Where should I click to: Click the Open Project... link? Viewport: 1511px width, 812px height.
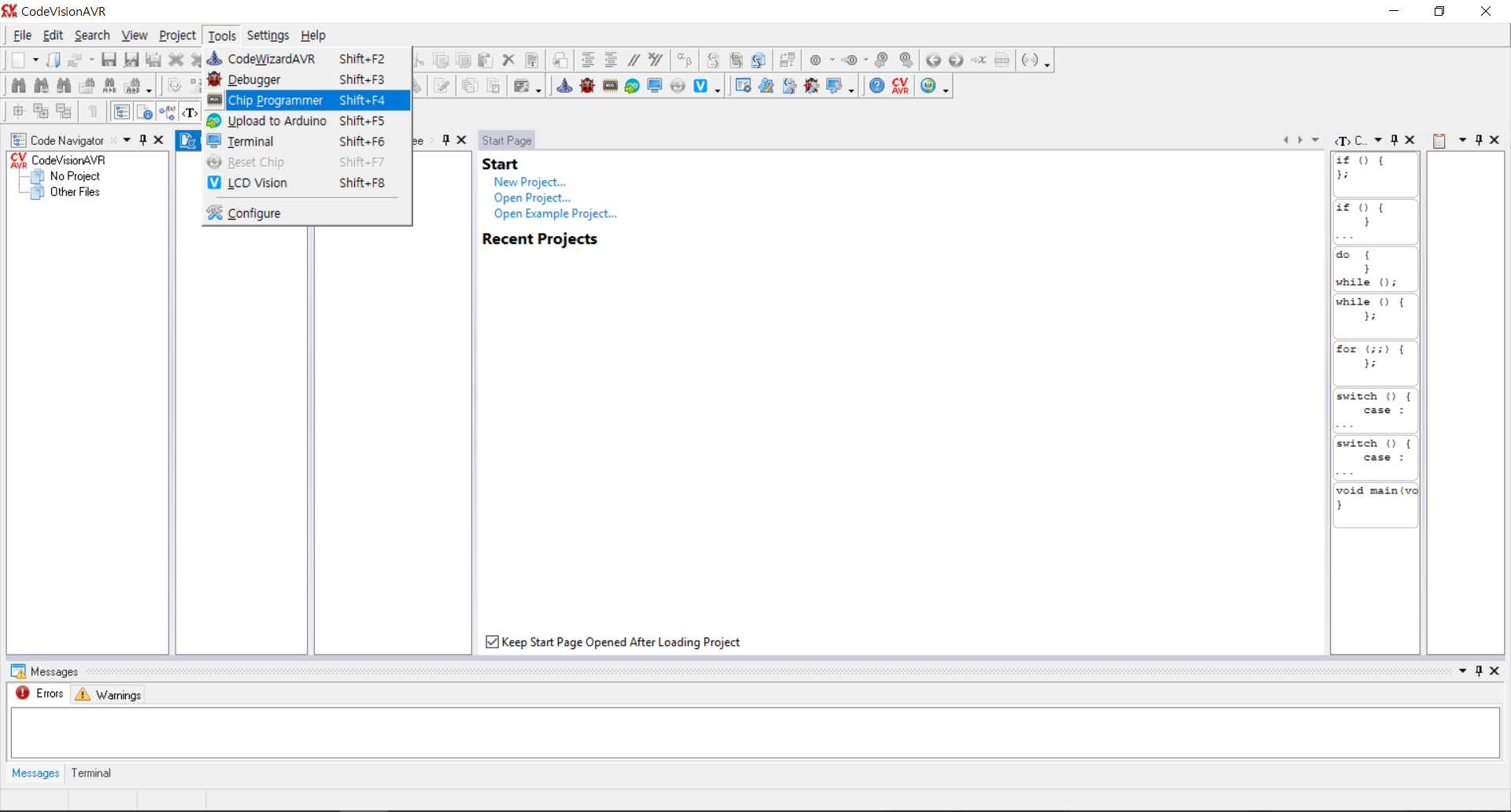click(532, 197)
